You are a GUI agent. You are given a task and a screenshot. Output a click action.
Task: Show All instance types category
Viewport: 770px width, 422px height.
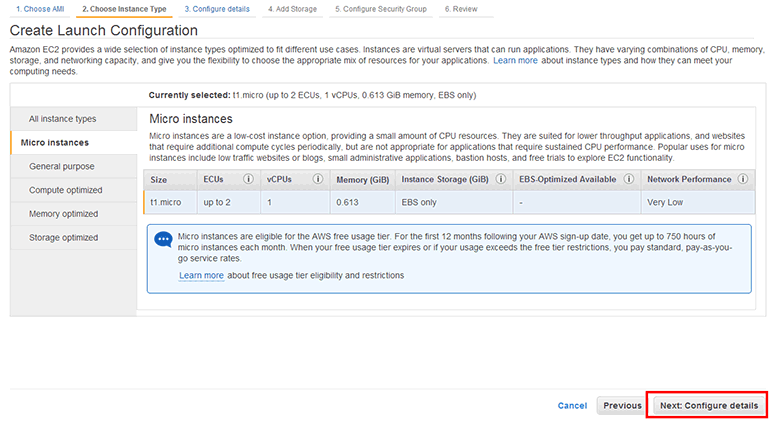point(63,119)
